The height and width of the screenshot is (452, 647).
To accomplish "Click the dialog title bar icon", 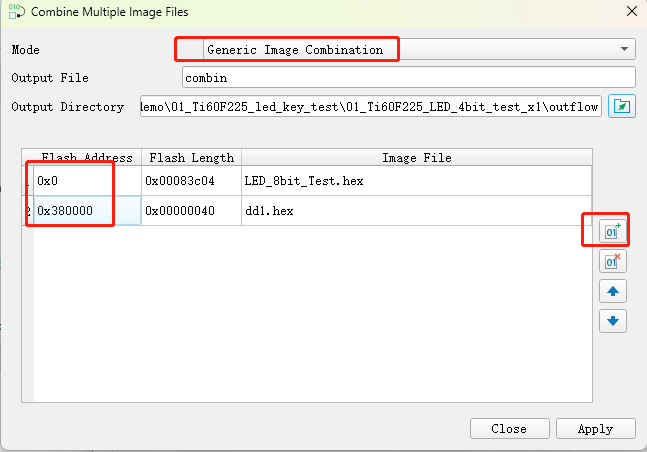I will pos(15,12).
